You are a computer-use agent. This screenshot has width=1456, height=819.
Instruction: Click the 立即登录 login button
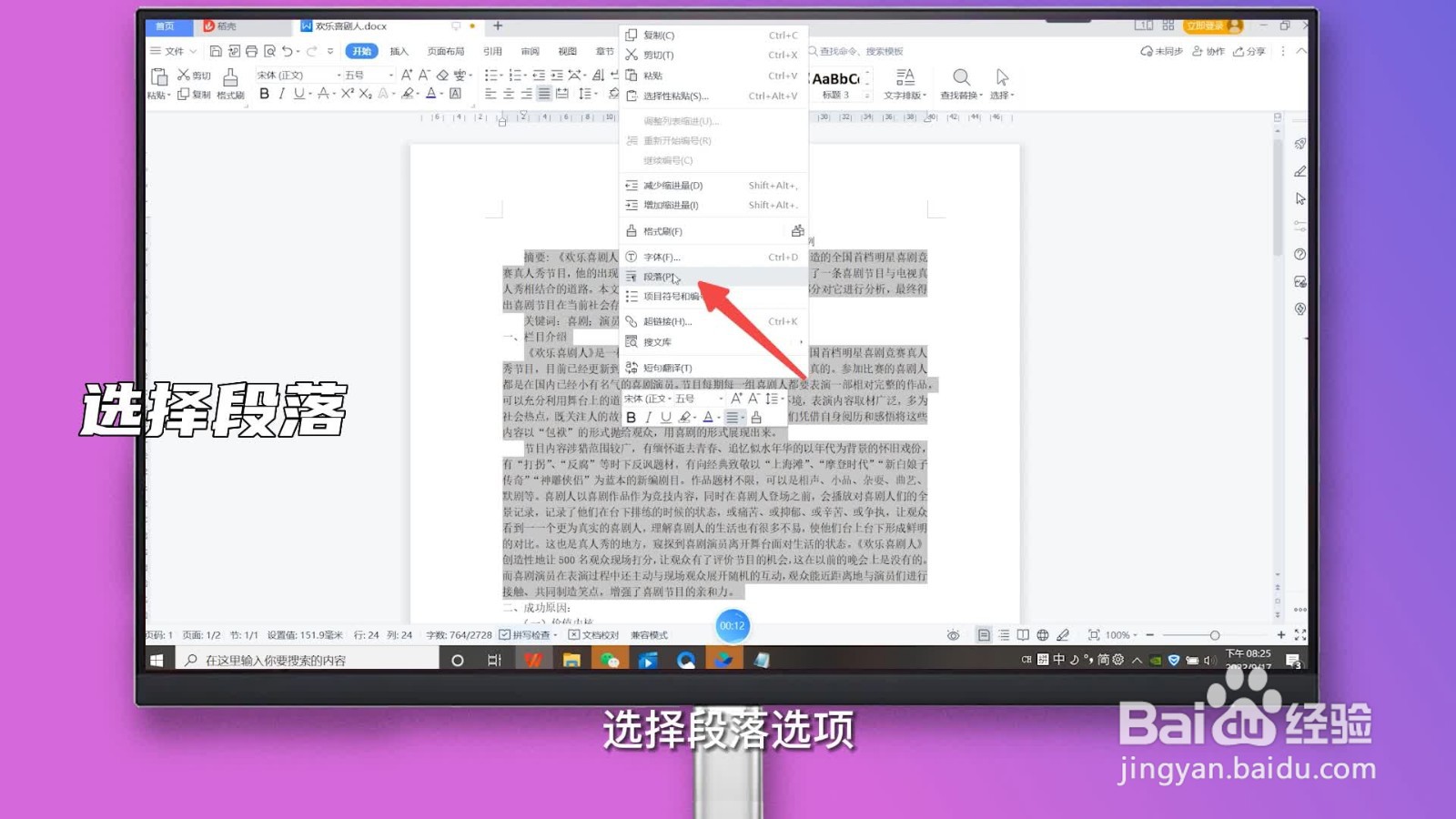tap(1208, 25)
